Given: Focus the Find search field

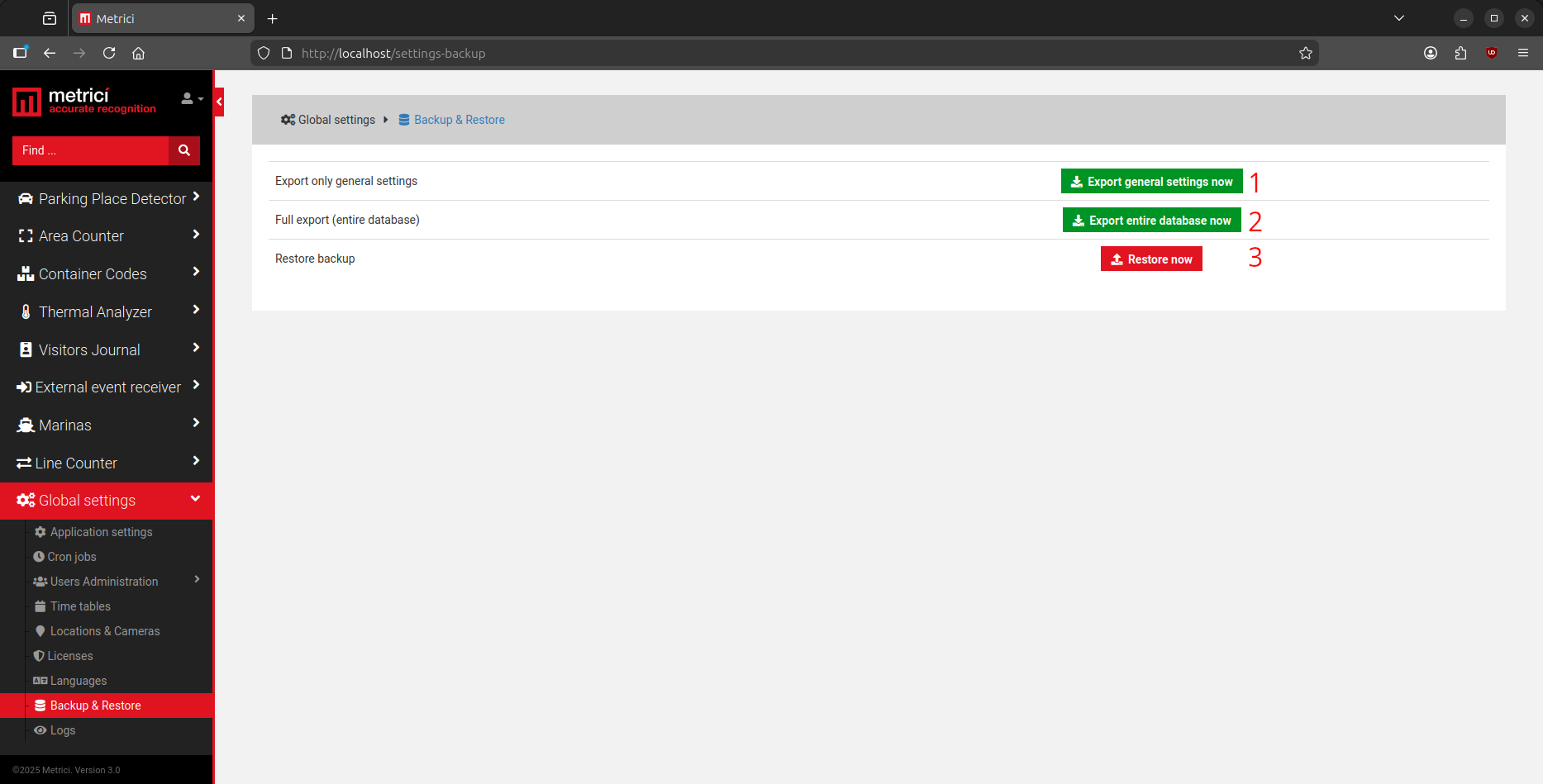Looking at the screenshot, I should [90, 150].
